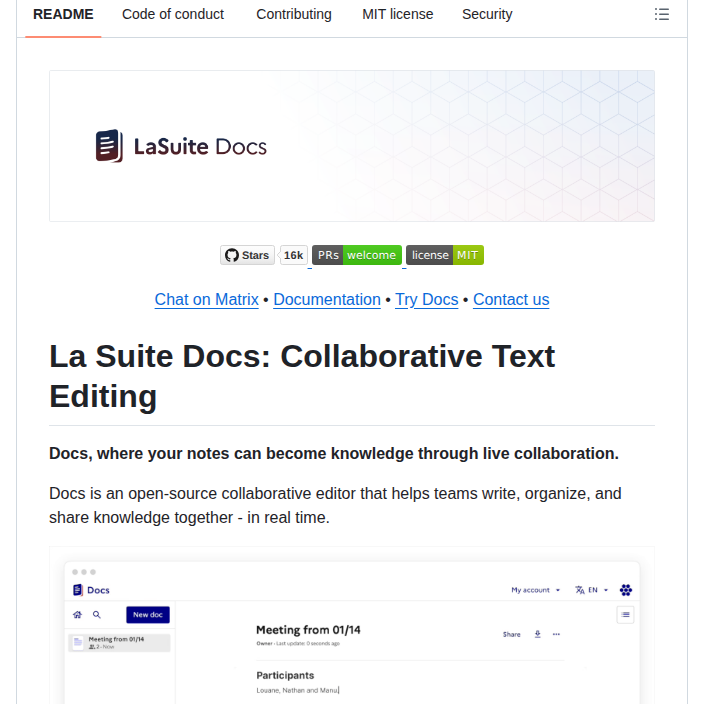Open the Chat on Matrix link

click(x=207, y=299)
